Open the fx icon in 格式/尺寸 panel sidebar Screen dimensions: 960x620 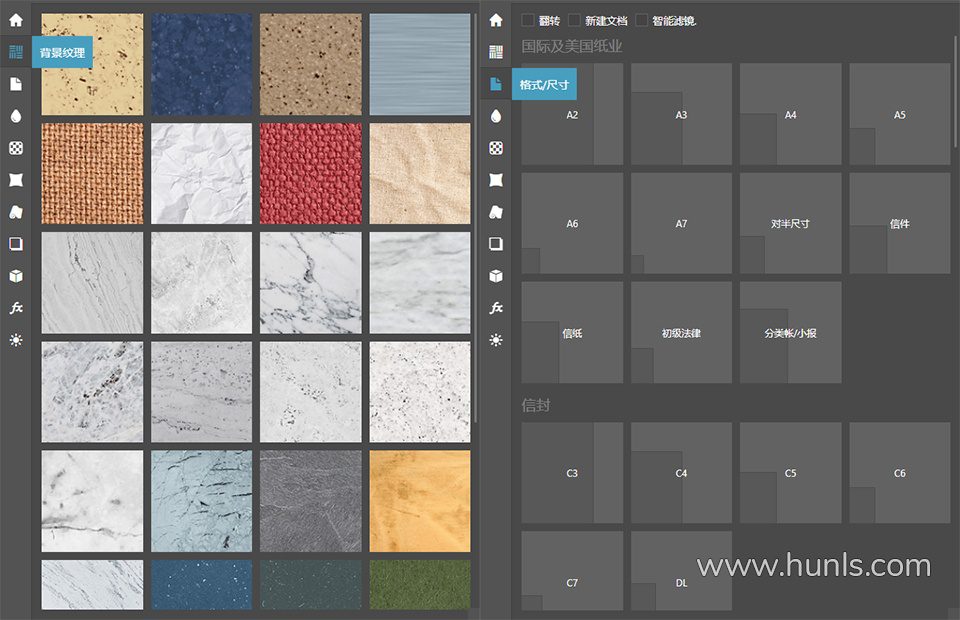point(496,308)
